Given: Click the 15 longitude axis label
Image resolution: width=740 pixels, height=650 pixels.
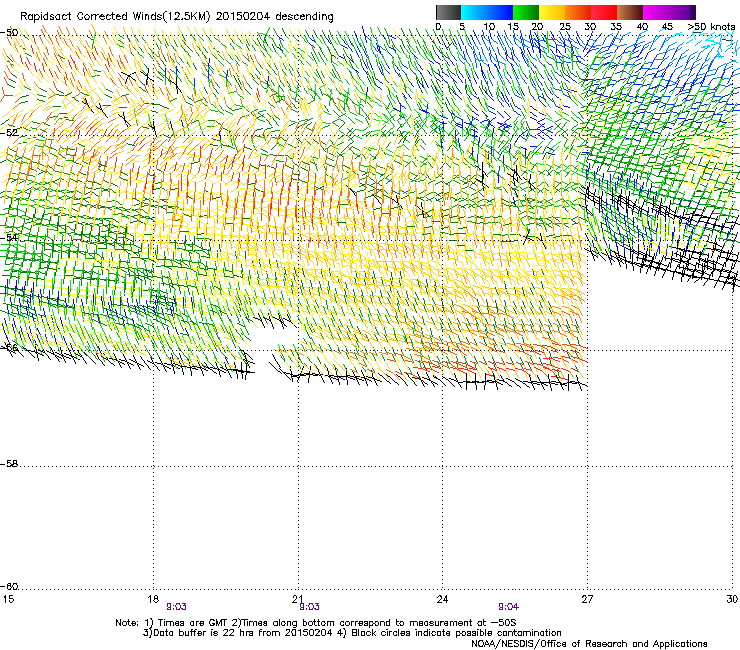Looking at the screenshot, I should tap(8, 599).
